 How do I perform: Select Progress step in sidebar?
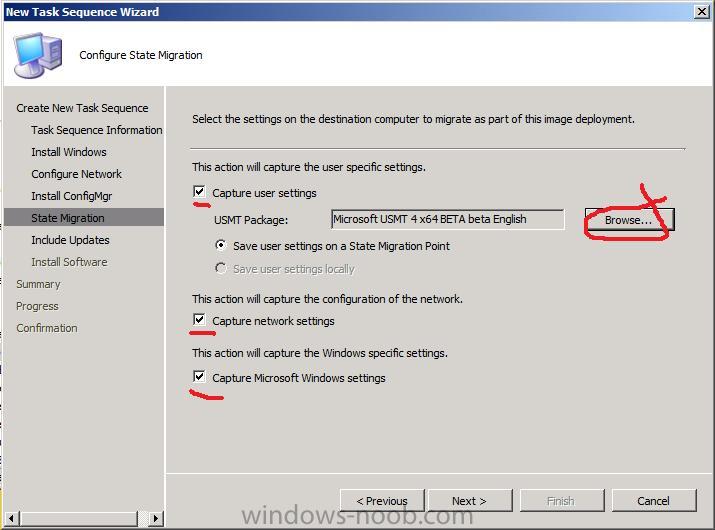pyautogui.click(x=37, y=306)
